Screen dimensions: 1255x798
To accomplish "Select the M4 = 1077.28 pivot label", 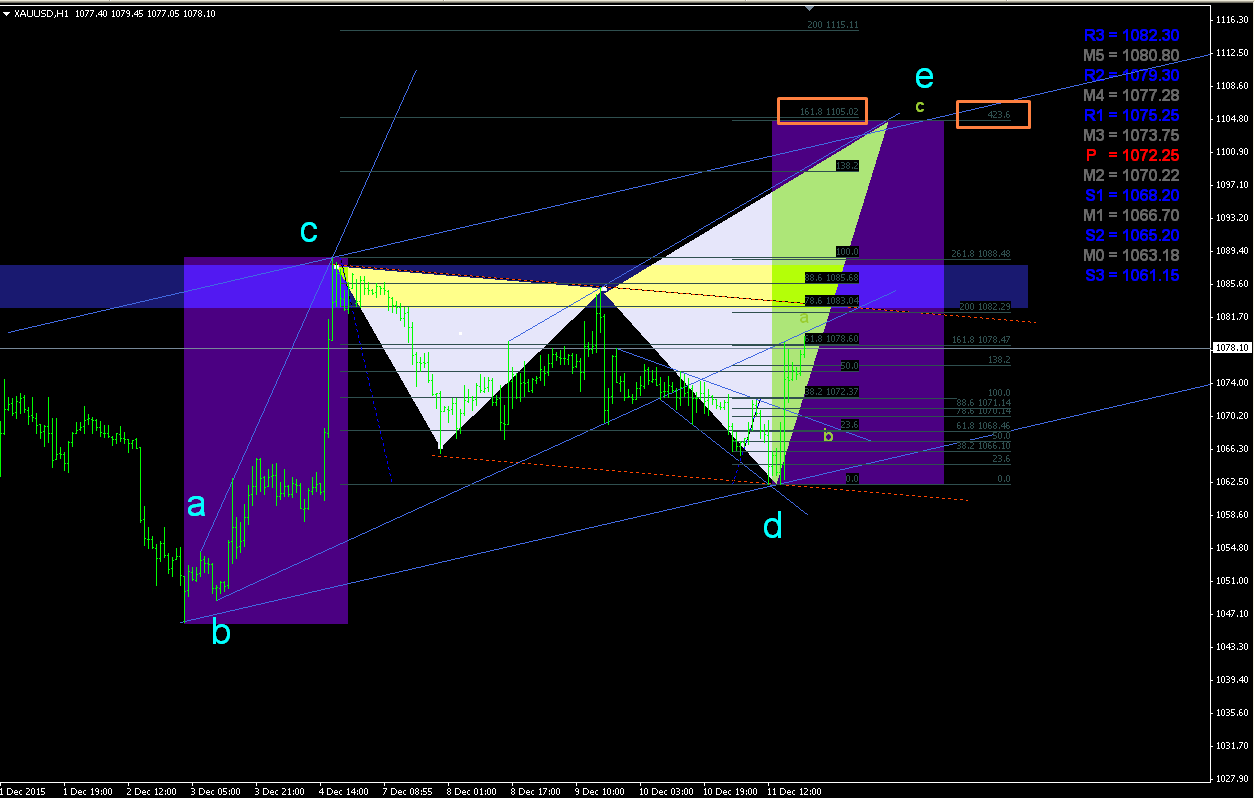I will click(x=1133, y=94).
